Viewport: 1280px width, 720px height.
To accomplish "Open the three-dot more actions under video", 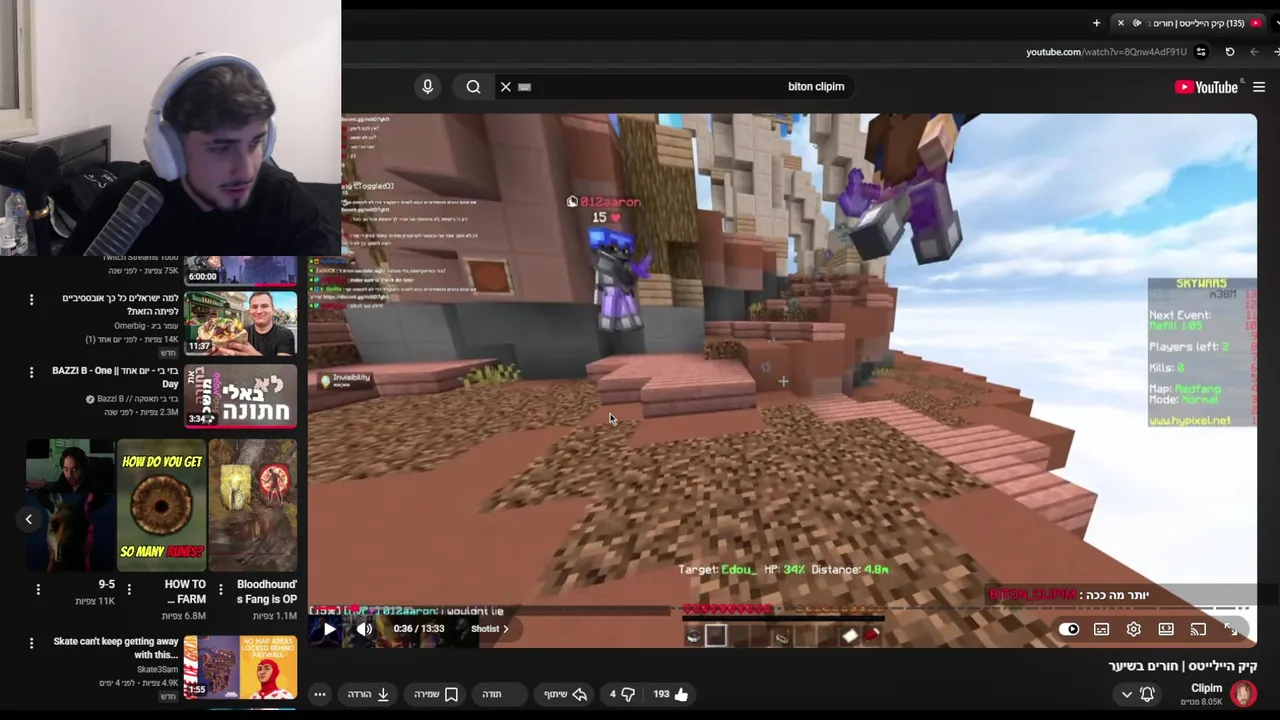I will 320,694.
